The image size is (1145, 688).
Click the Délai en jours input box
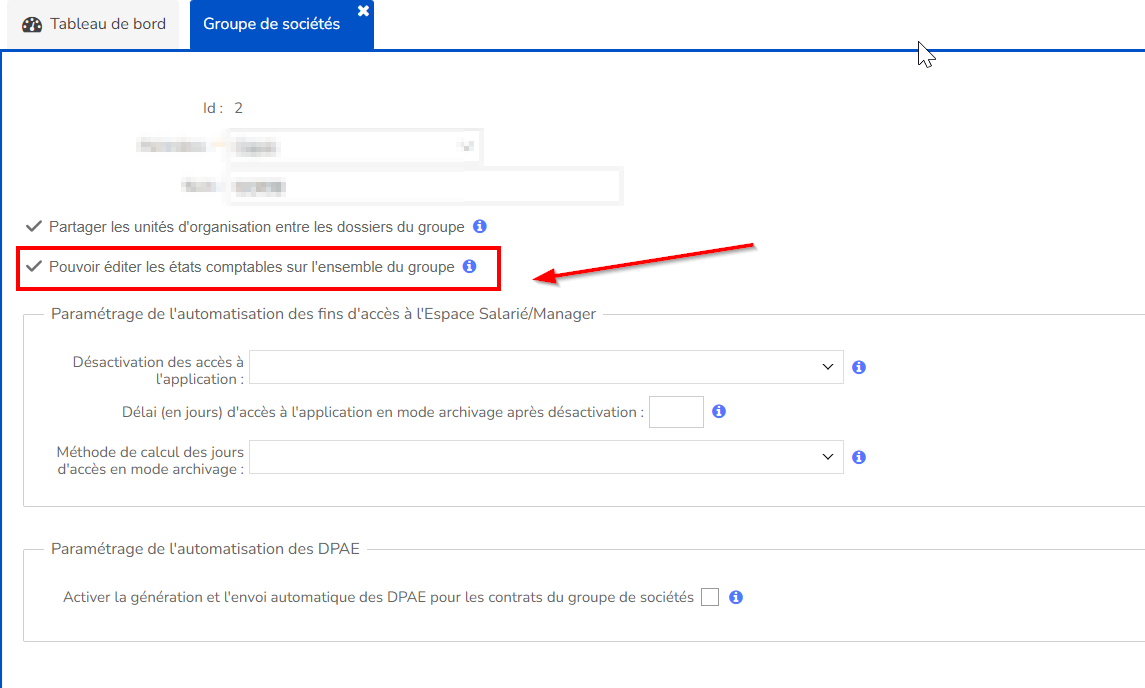tap(676, 412)
